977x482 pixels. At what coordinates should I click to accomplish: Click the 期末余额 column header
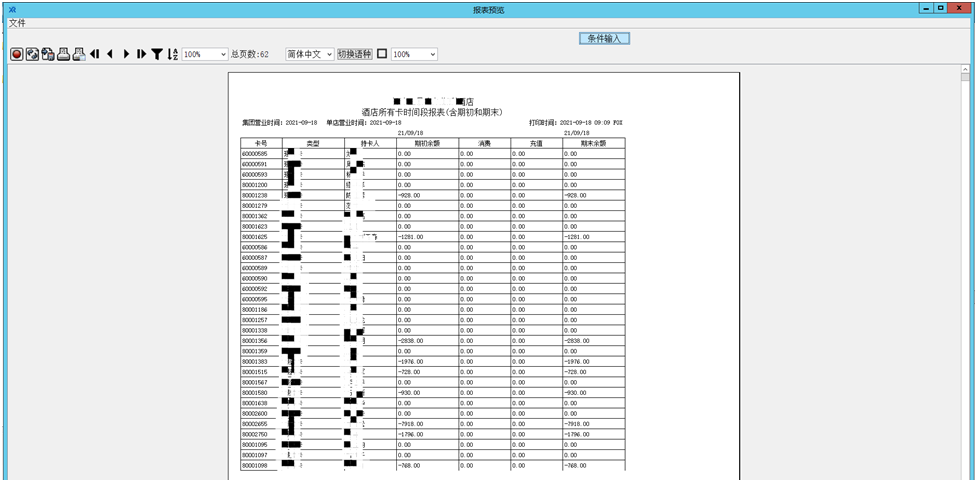point(594,143)
